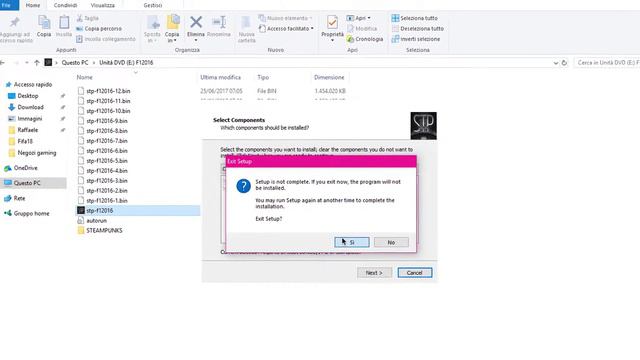Click the Elimina X icon

tap(196, 22)
